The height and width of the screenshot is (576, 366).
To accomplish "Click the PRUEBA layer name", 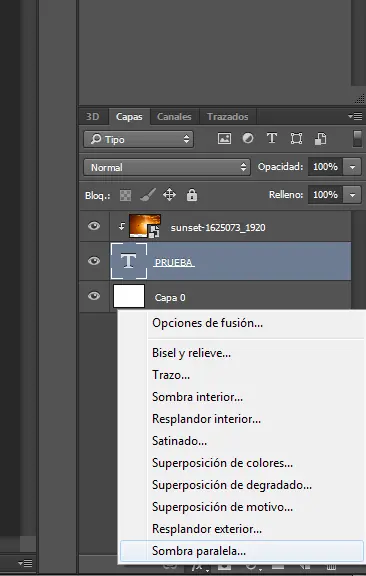I will coord(174,262).
